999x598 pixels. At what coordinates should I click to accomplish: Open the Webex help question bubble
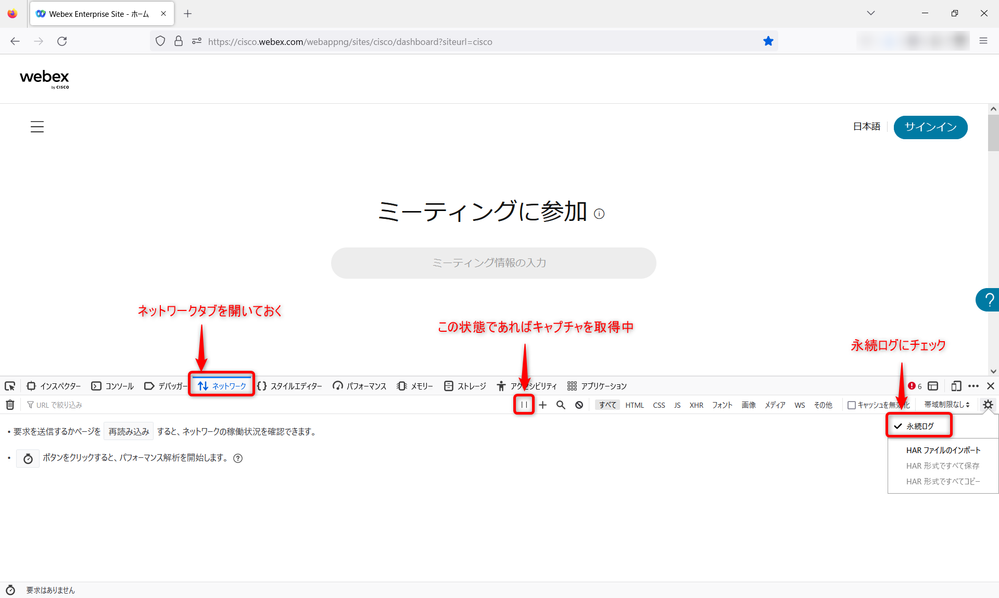click(x=988, y=300)
